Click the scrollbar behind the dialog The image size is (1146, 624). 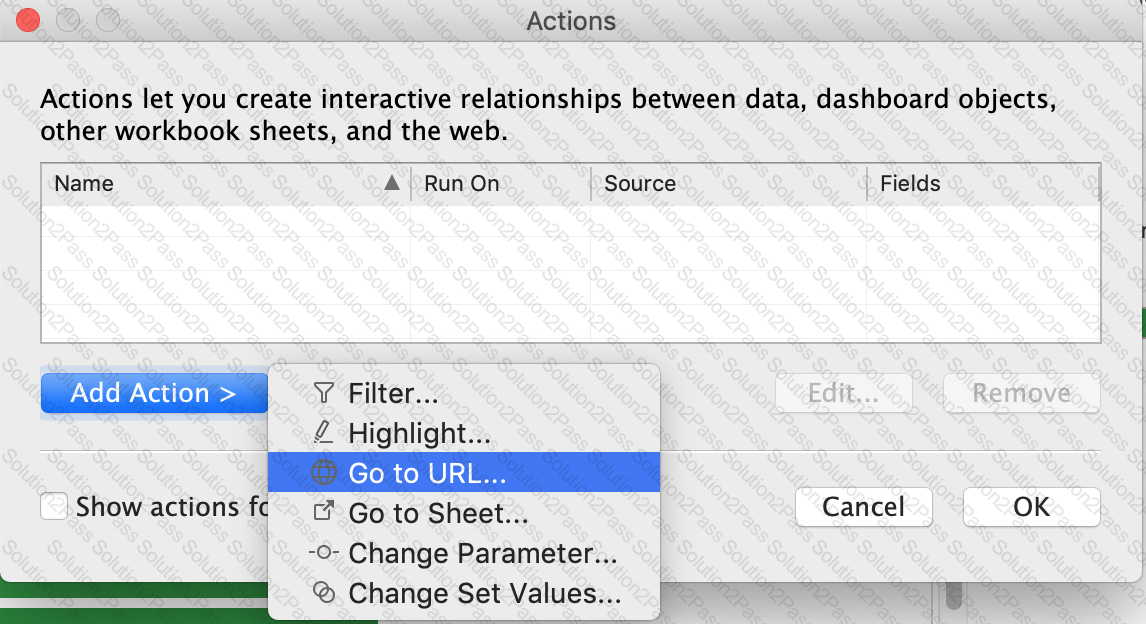pos(954,598)
